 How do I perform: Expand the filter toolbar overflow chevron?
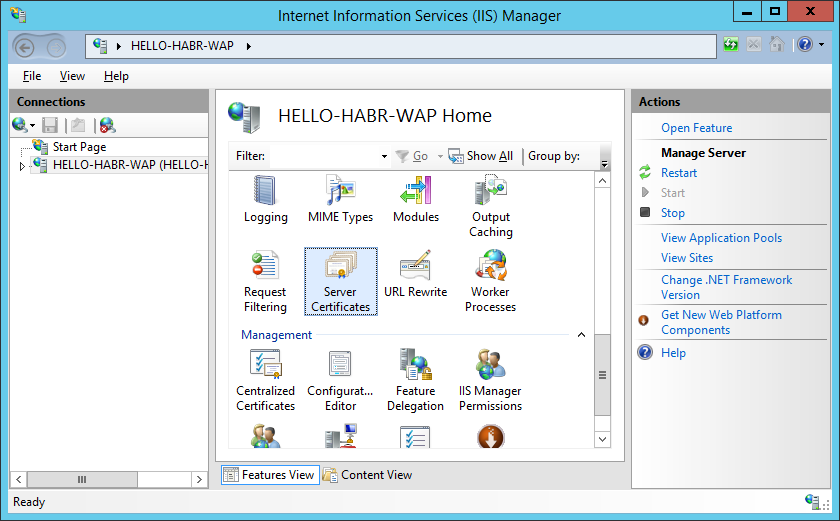[605, 164]
